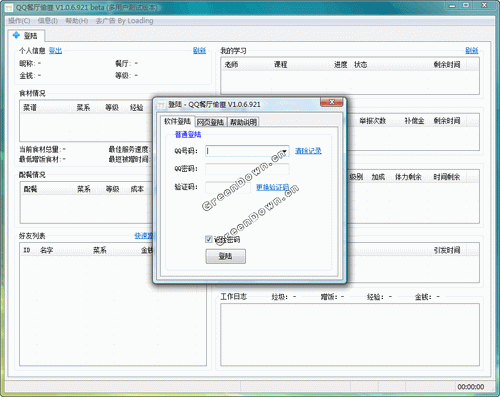Viewport: 500px width, 397px height.
Task: Focus the 验证码 input field
Action: point(228,187)
